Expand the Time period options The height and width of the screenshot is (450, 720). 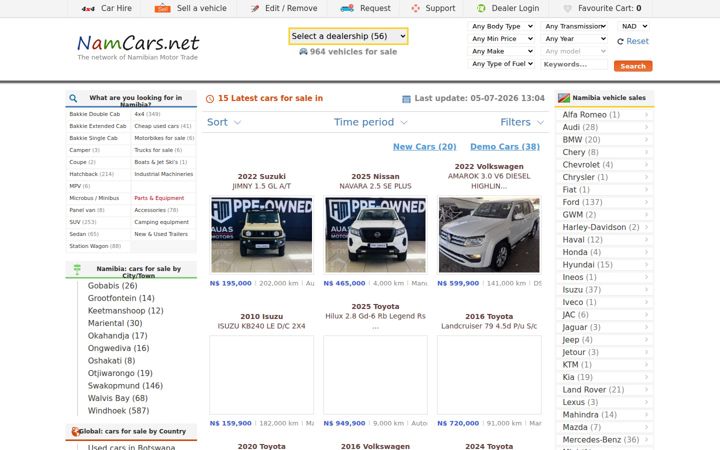[371, 122]
